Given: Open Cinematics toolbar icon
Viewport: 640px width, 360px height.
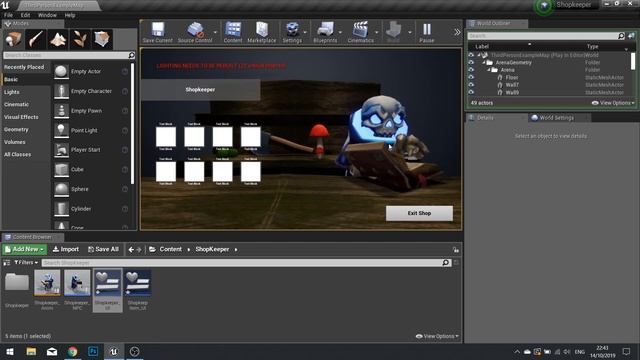Looking at the screenshot, I should click(361, 32).
